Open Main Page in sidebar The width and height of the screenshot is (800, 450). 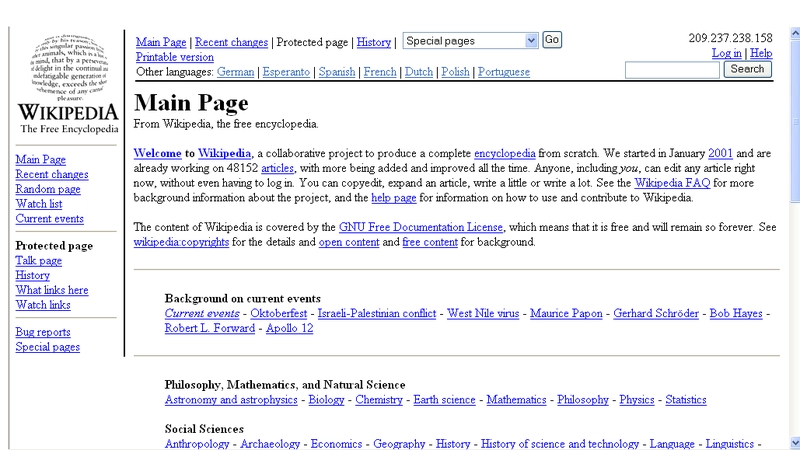click(40, 160)
